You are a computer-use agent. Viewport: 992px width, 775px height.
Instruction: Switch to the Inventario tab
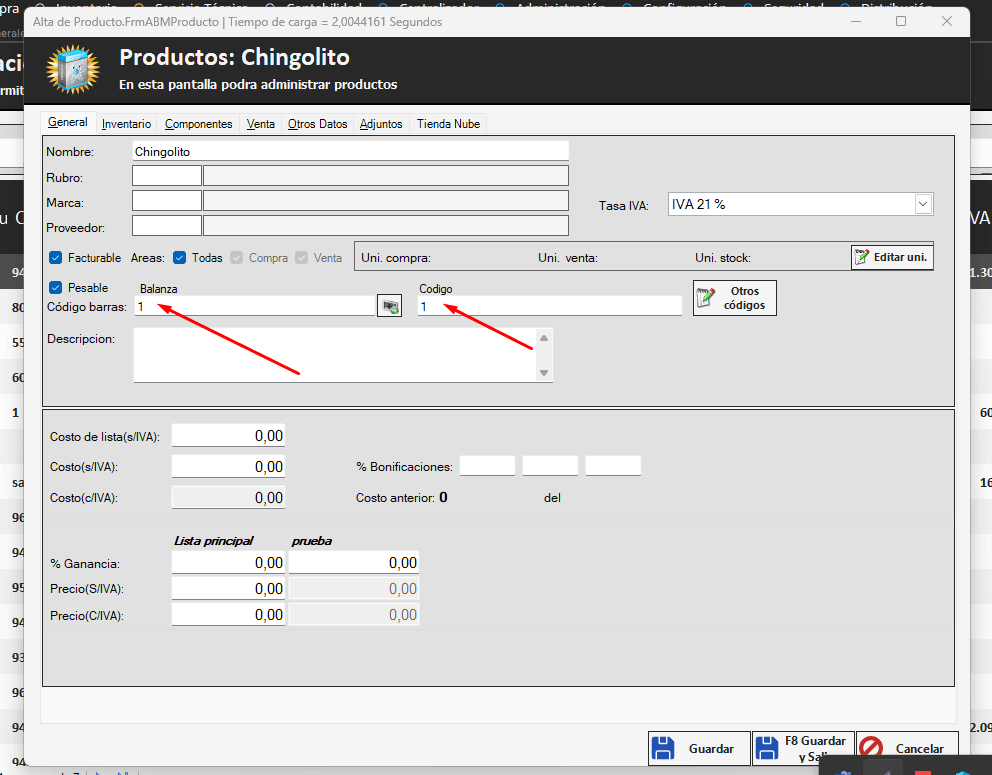pos(126,124)
